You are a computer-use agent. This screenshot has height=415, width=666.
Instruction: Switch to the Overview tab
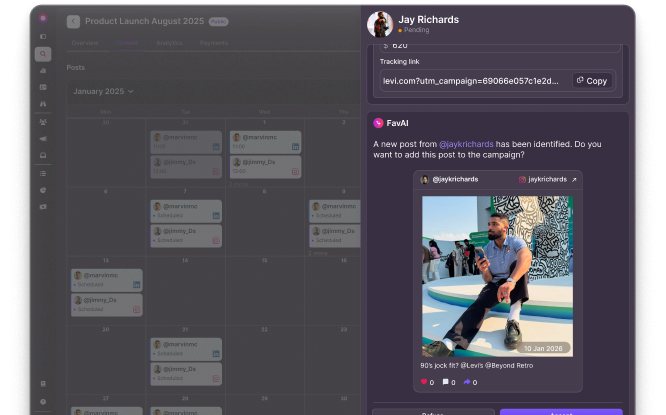coord(85,43)
